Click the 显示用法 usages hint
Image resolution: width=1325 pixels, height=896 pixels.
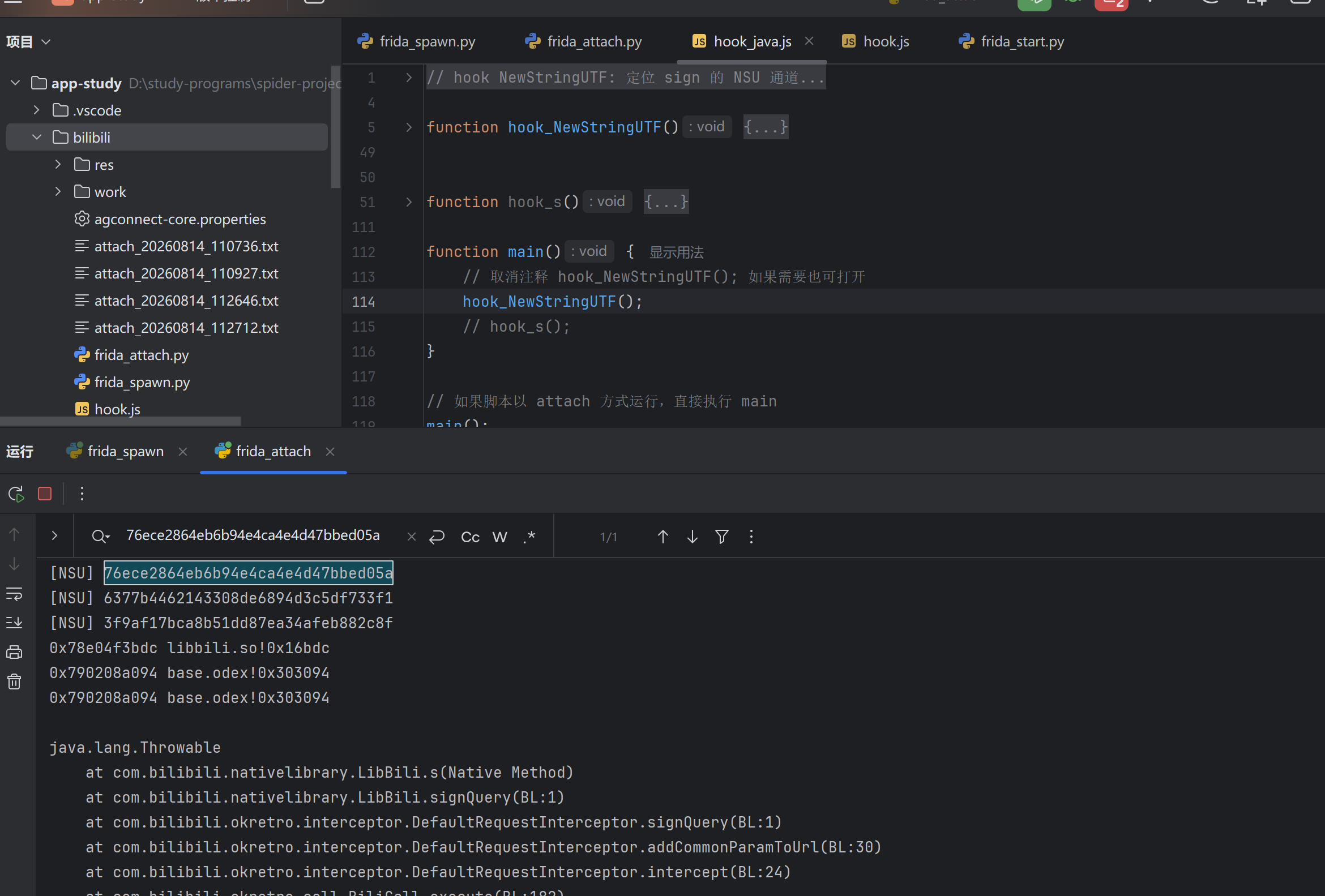(676, 252)
